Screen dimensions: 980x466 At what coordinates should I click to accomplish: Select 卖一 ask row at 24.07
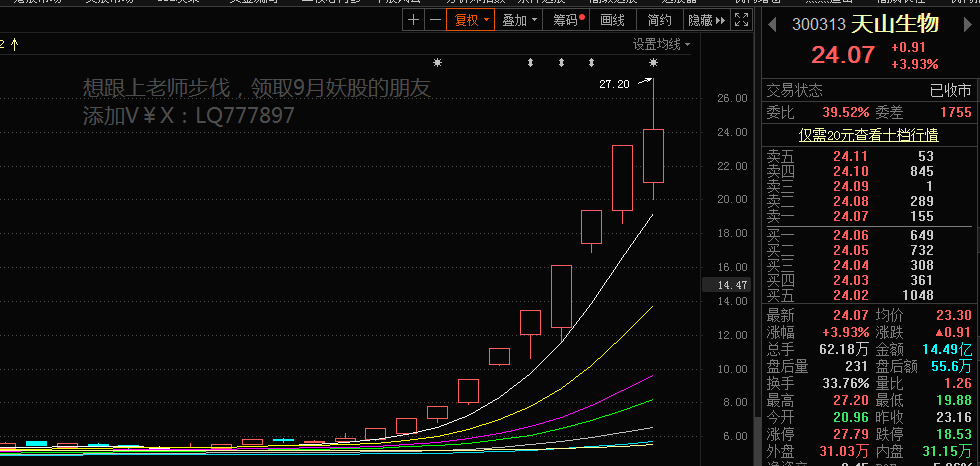coord(869,216)
